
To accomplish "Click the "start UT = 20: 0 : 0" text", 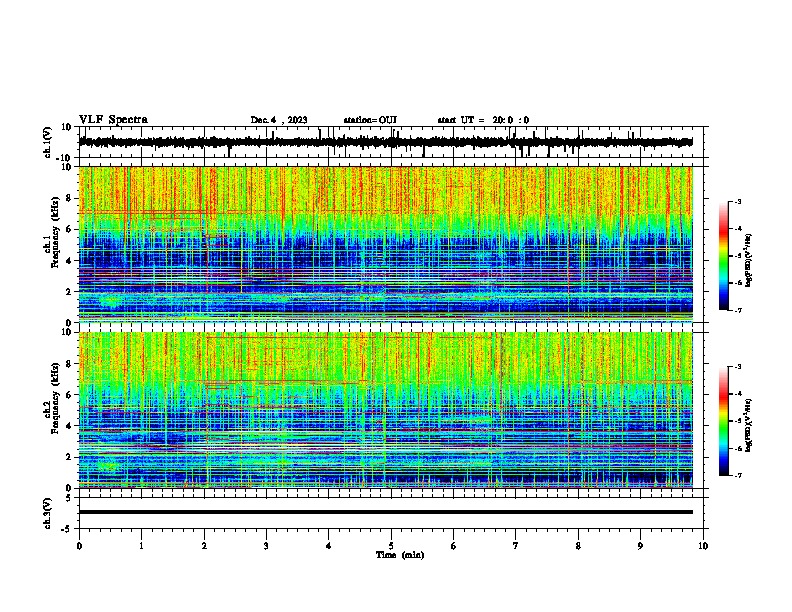I will (483, 120).
